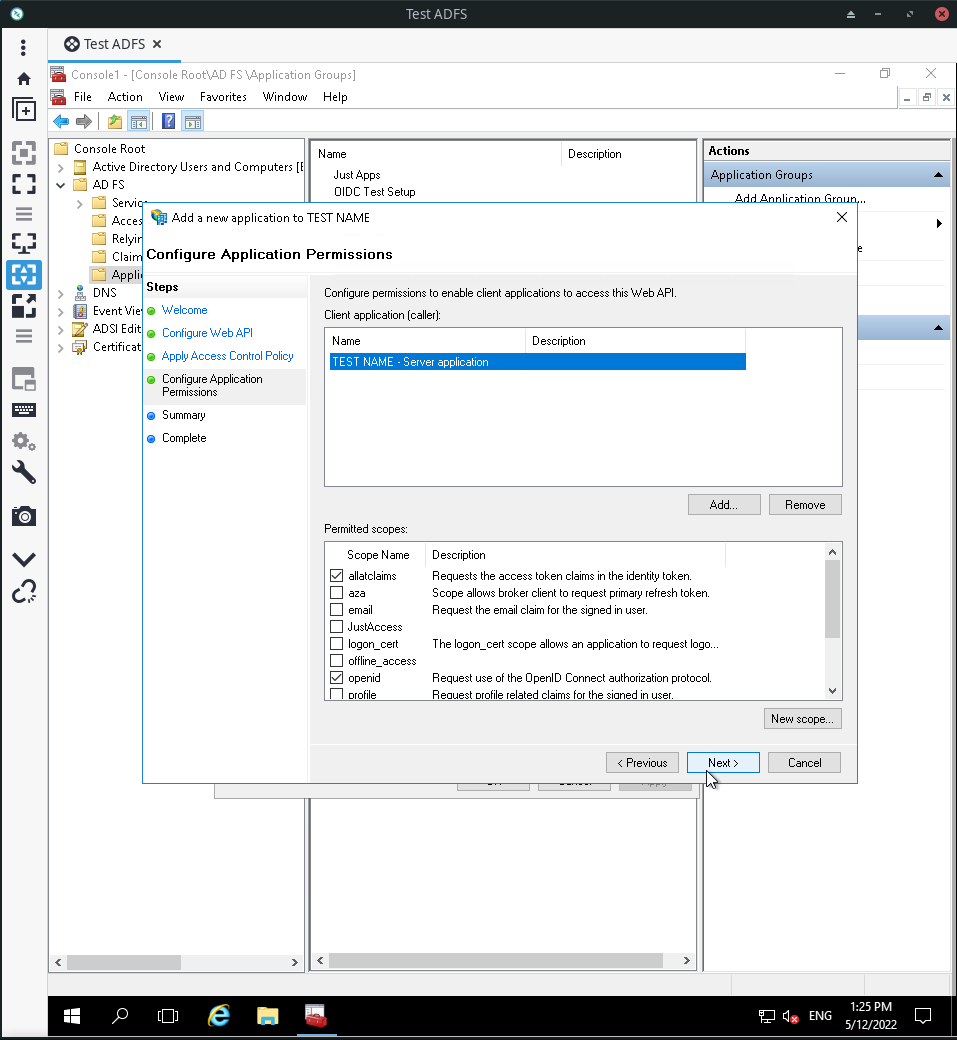The height and width of the screenshot is (1040, 957).
Task: Click the MMC back arrow toolbar icon
Action: [61, 121]
